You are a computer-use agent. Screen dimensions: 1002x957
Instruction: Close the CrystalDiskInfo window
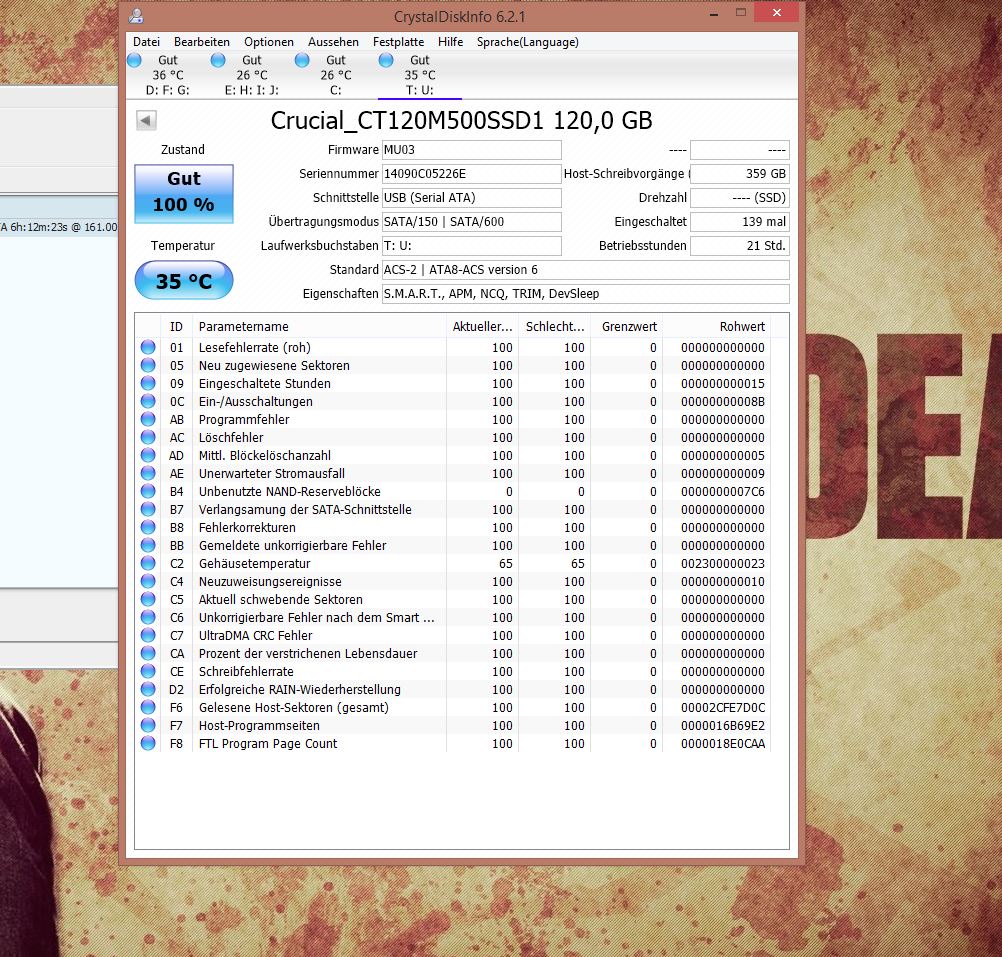pos(776,13)
